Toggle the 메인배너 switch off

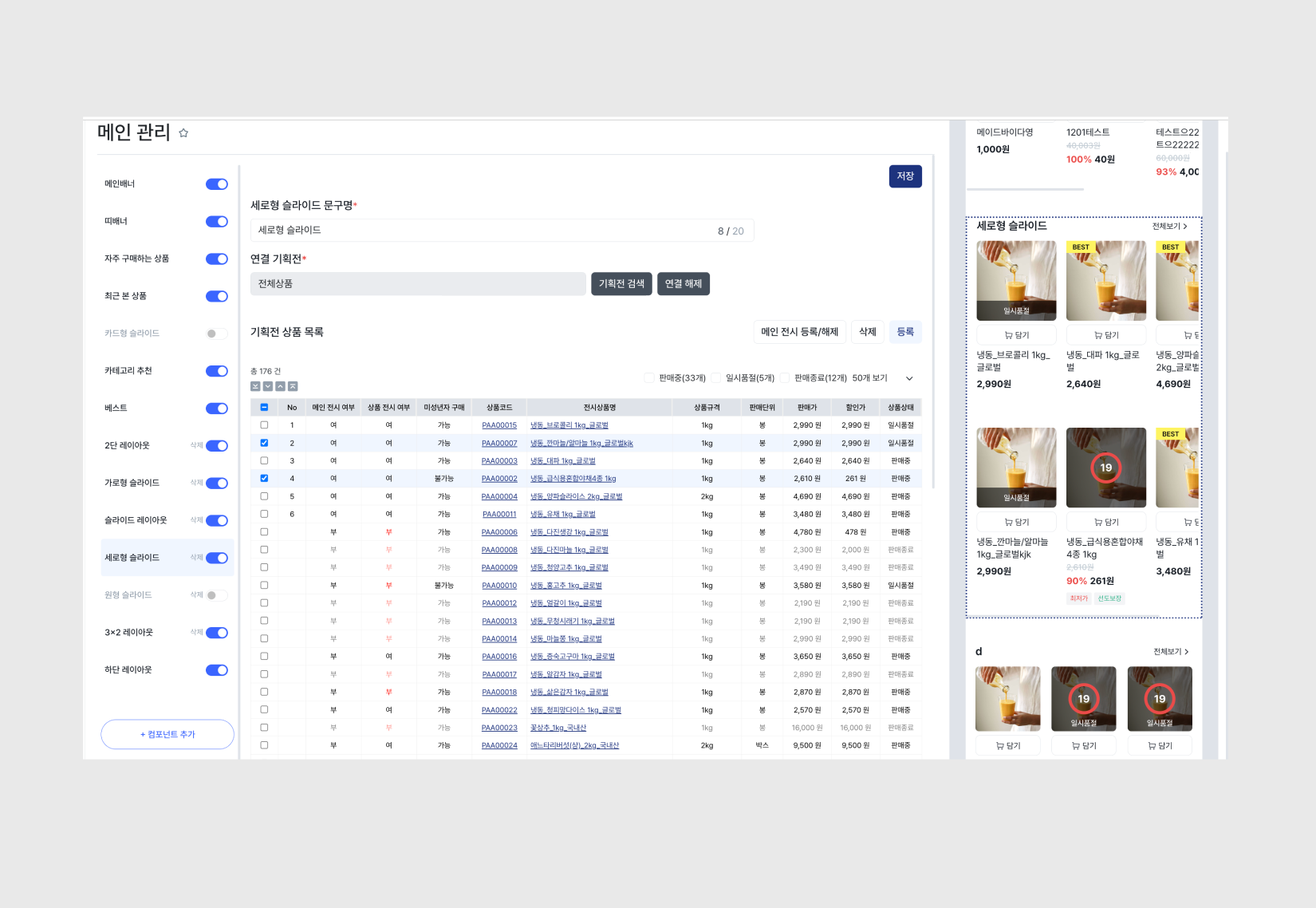point(216,184)
